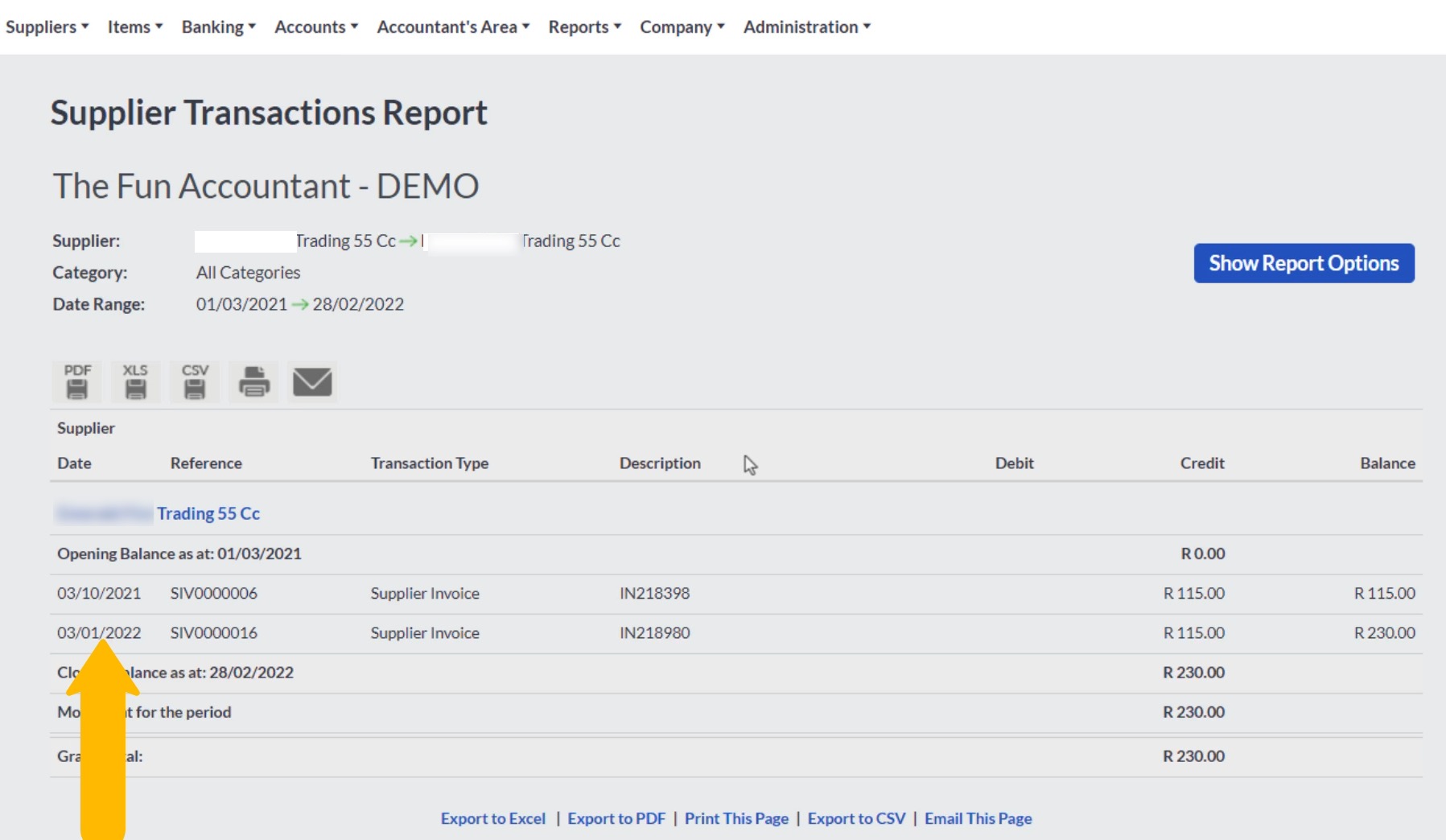Viewport: 1446px width, 840px height.
Task: Open the Items menu
Action: 135,27
